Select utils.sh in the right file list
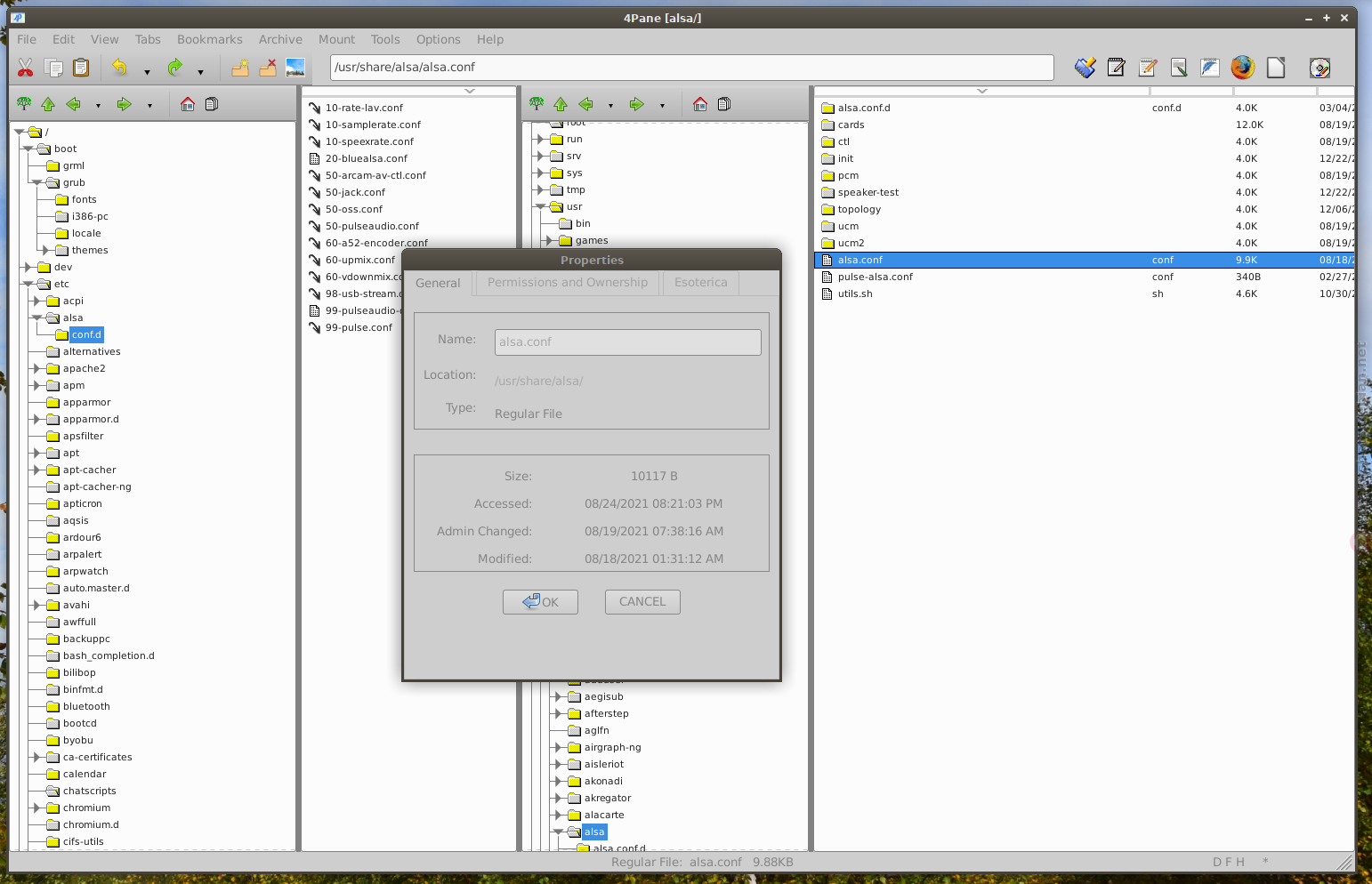The image size is (1372, 884). pos(854,293)
